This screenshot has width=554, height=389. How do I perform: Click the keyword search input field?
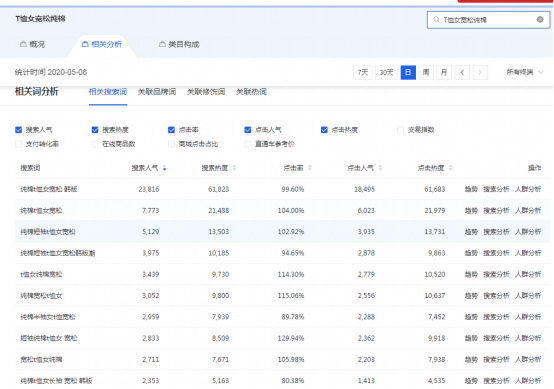(x=488, y=19)
